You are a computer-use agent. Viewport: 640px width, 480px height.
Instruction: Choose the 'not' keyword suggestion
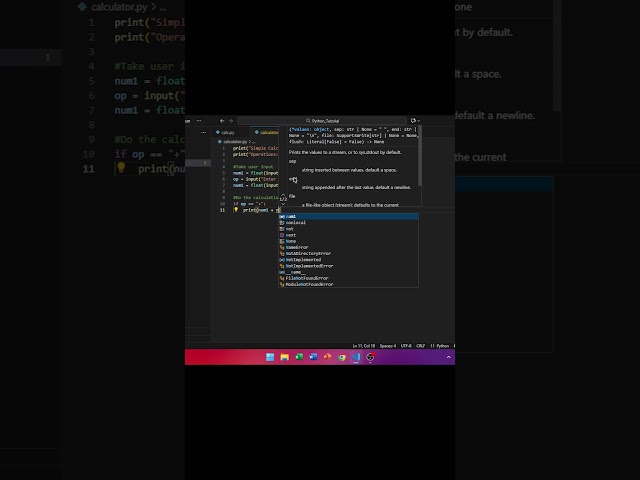click(x=349, y=229)
